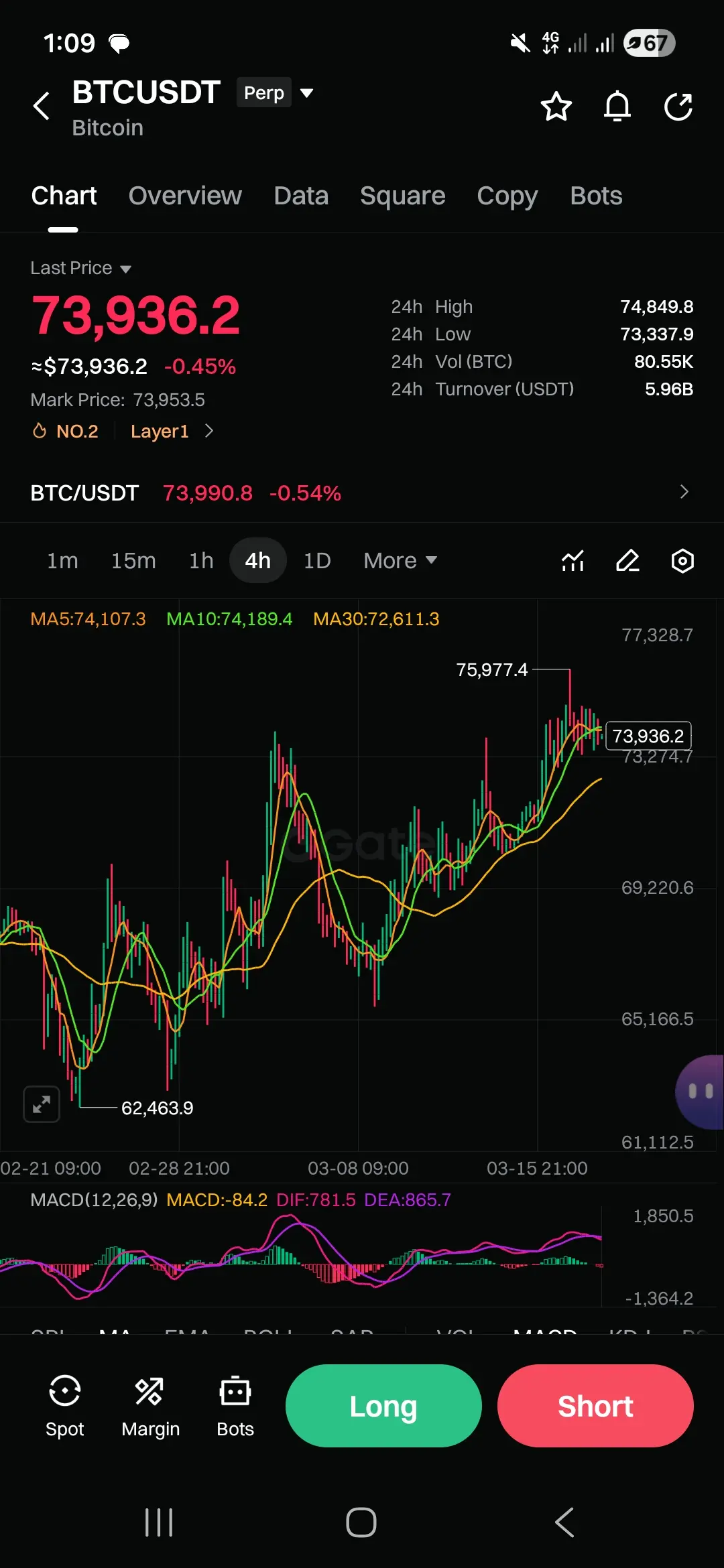Viewport: 724px width, 1568px height.
Task: Tap the Android home button
Action: 361,1522
